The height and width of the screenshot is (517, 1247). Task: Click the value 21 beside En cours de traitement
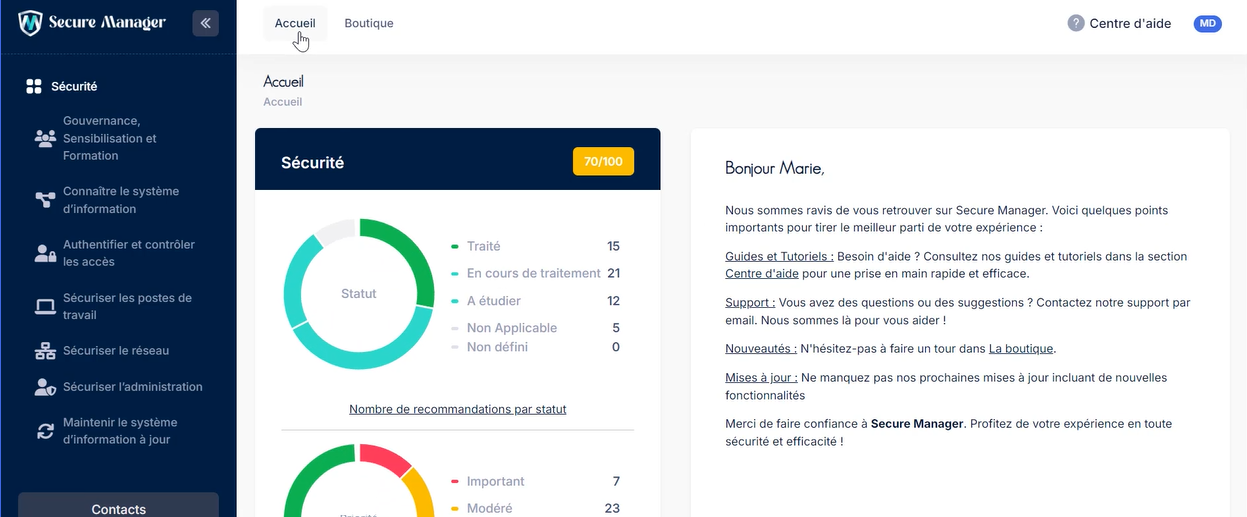coord(614,273)
